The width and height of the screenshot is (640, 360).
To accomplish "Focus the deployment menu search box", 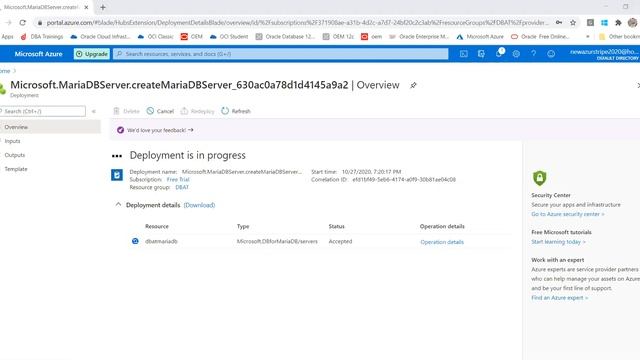I will pos(42,111).
